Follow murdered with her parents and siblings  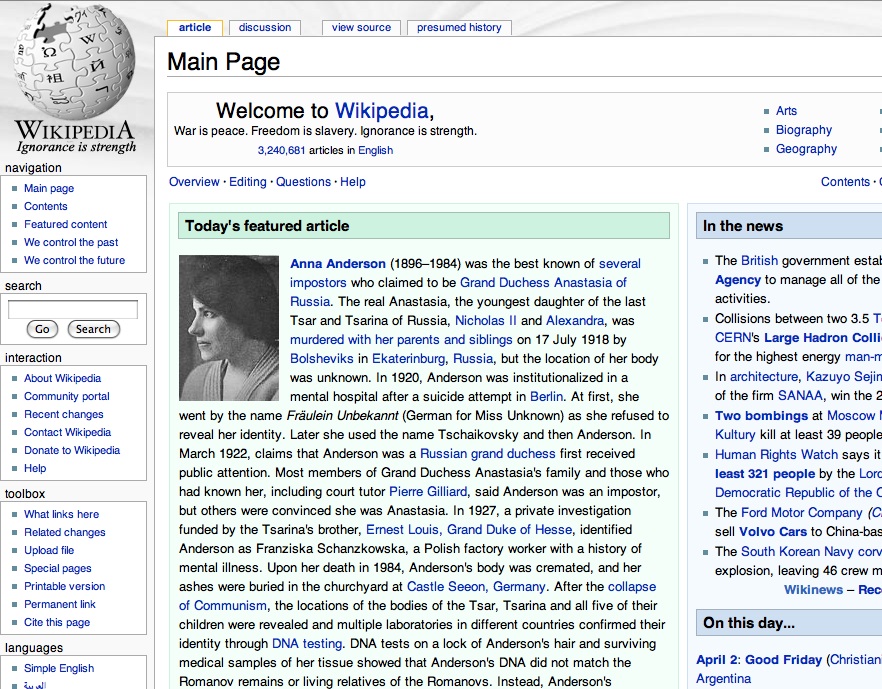(401, 340)
